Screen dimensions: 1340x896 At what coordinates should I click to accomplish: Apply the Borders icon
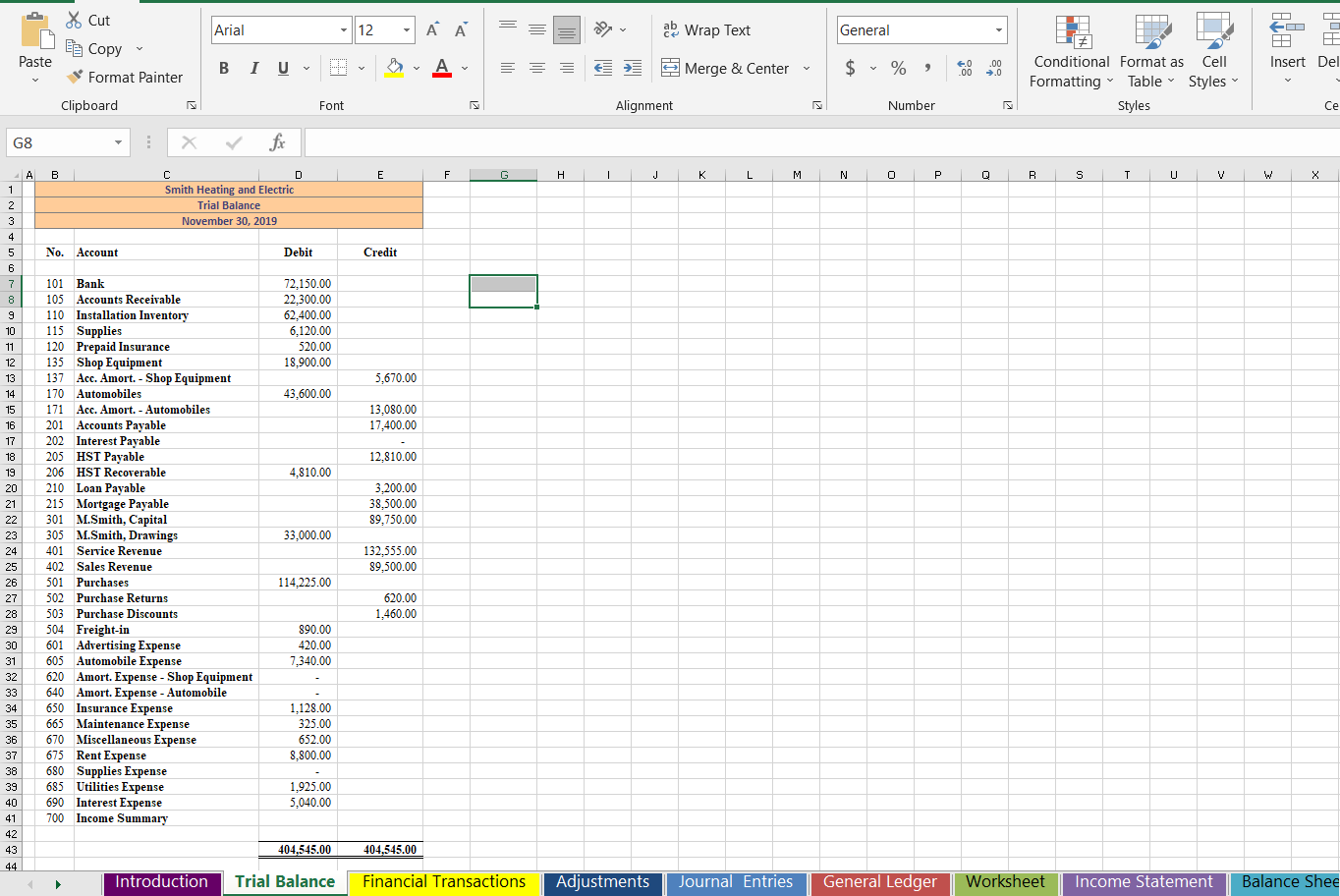339,68
